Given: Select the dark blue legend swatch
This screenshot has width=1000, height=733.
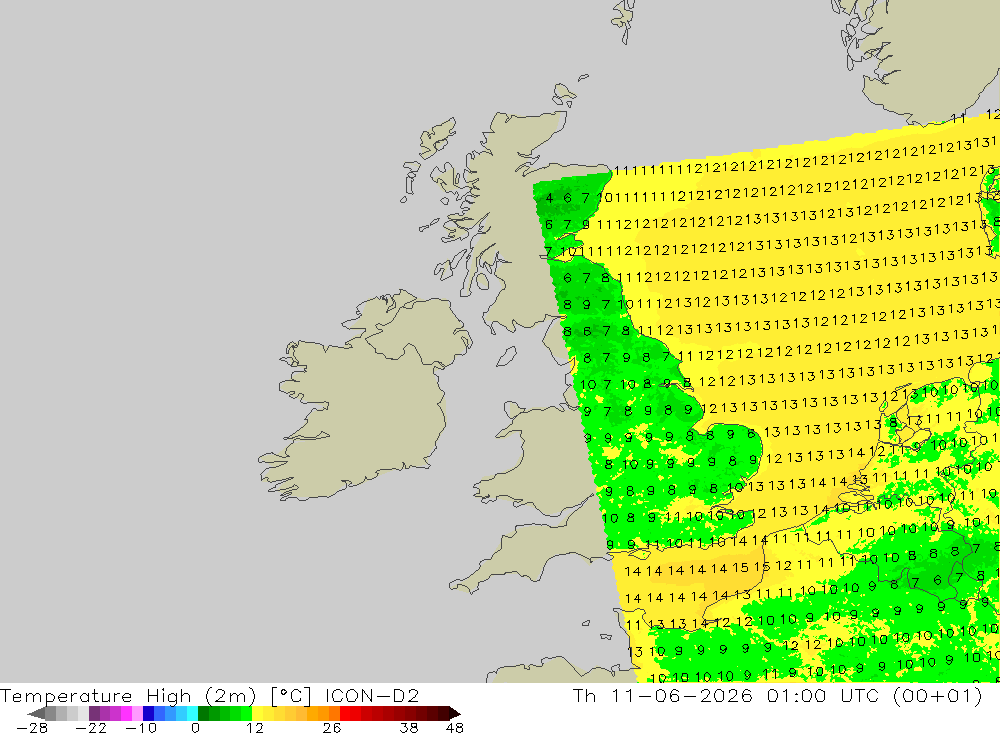Looking at the screenshot, I should (149, 713).
